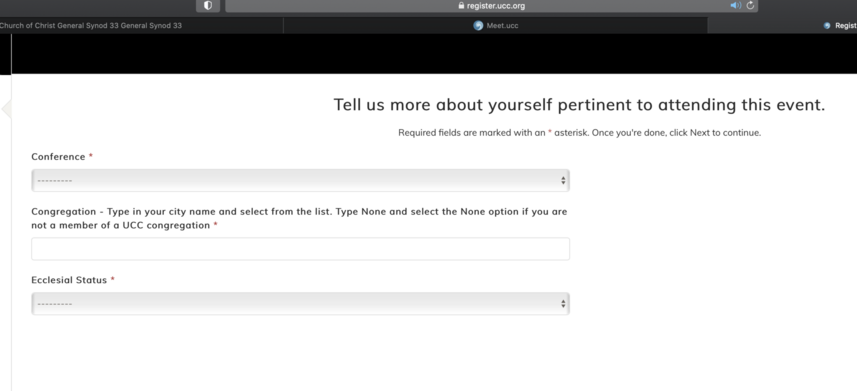Open the Ecclesial Status dropdown
Screen dimensions: 857x391
[x=300, y=304]
